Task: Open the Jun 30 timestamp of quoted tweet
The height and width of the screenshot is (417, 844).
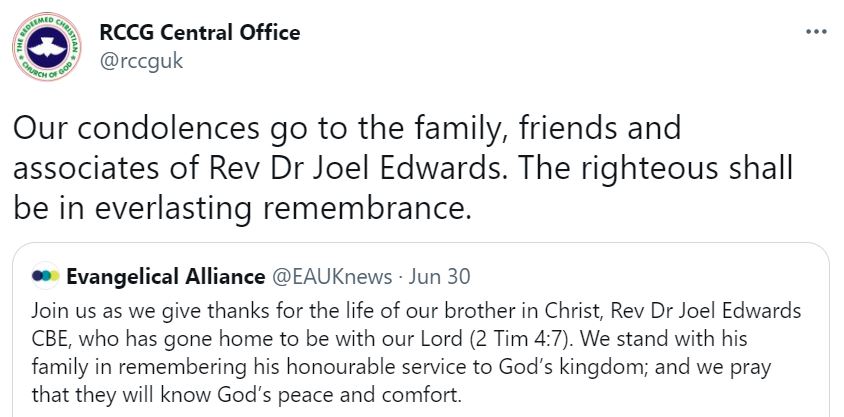Action: [446, 275]
